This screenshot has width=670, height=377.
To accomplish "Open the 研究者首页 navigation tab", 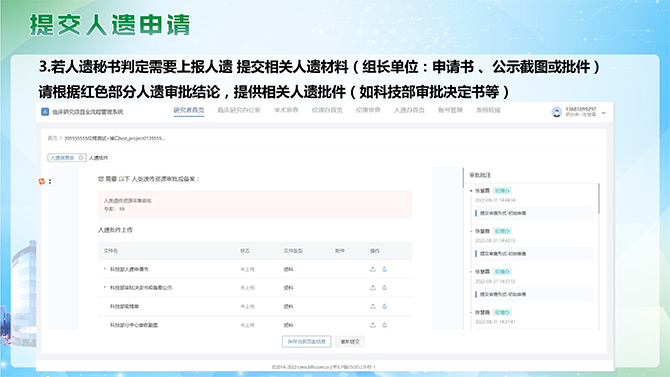I will click(x=189, y=110).
